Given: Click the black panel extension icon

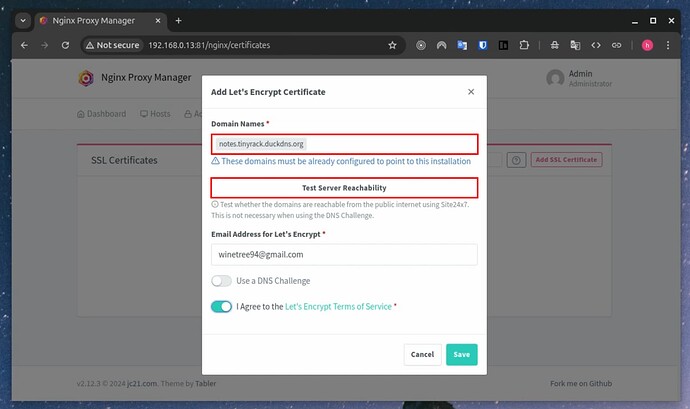Looking at the screenshot, I should pos(503,45).
